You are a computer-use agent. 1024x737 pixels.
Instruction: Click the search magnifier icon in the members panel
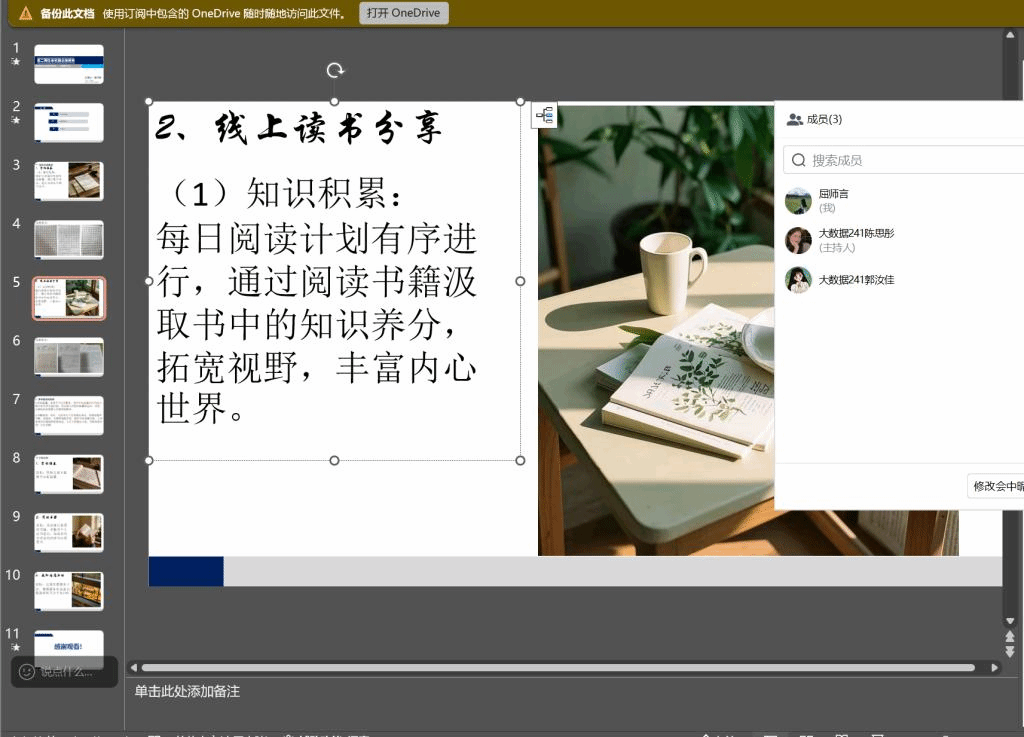[x=799, y=160]
